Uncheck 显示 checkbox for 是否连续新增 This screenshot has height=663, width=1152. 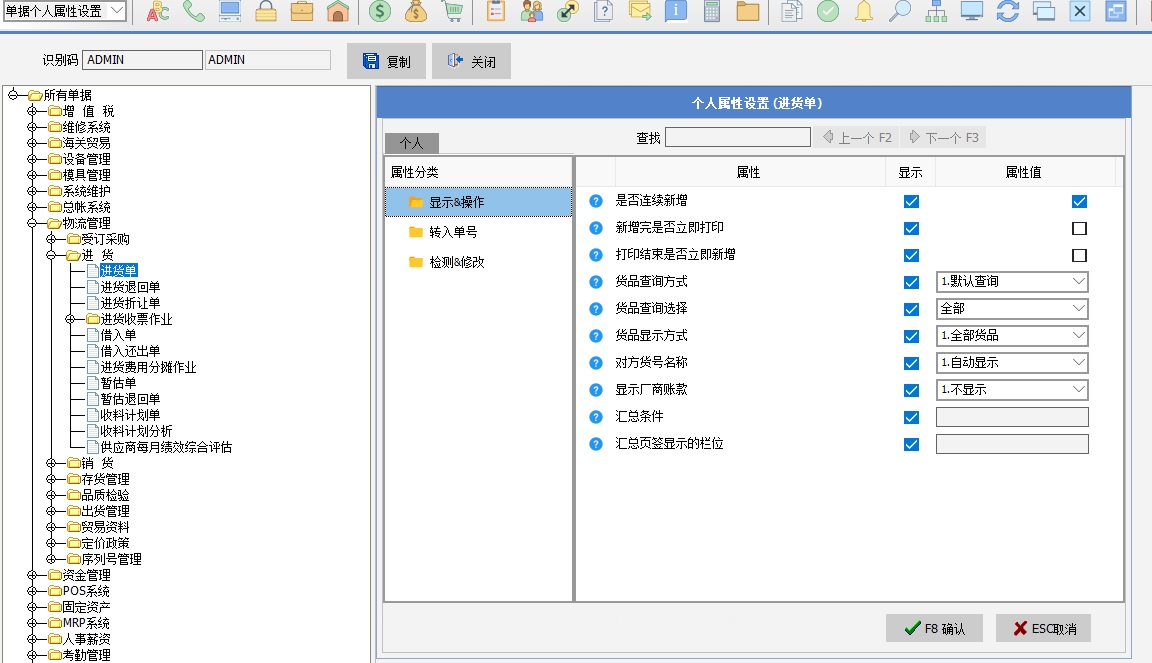tap(911, 201)
